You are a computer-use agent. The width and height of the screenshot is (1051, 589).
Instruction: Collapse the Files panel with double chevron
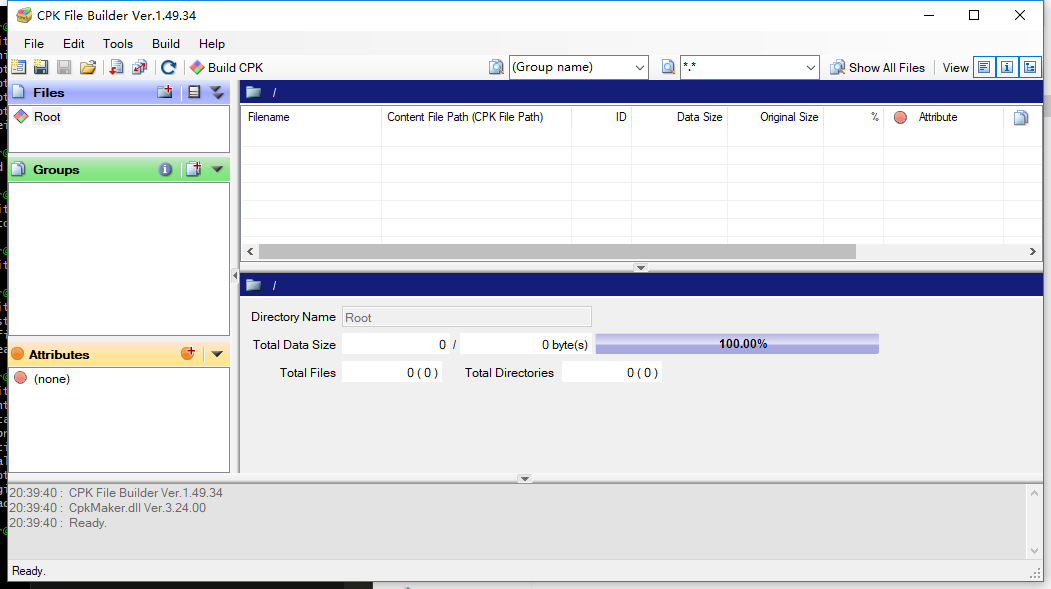pyautogui.click(x=217, y=92)
